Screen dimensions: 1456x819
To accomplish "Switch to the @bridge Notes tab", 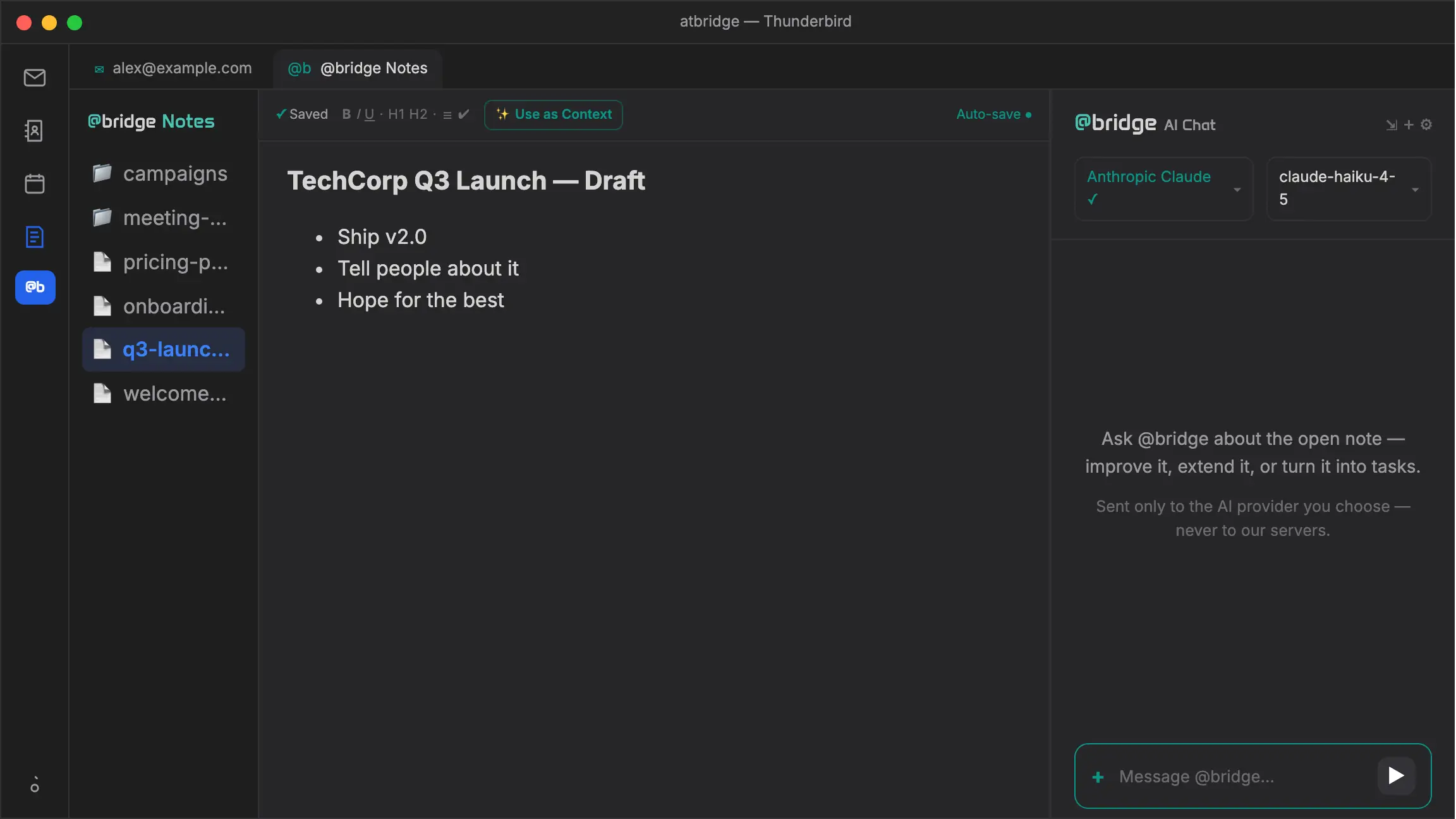I will tap(358, 68).
